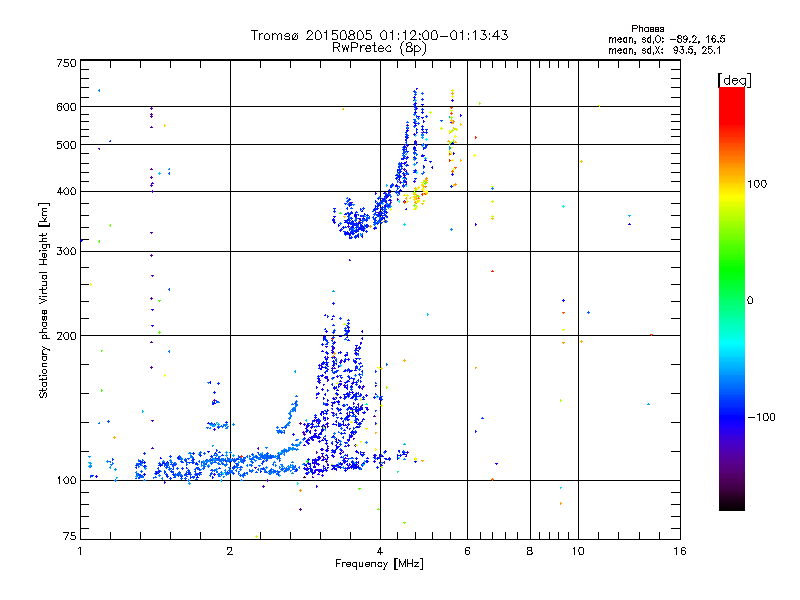This screenshot has height=600, width=800.
Task: Click the y-axis '75' tick label
Action: point(70,536)
